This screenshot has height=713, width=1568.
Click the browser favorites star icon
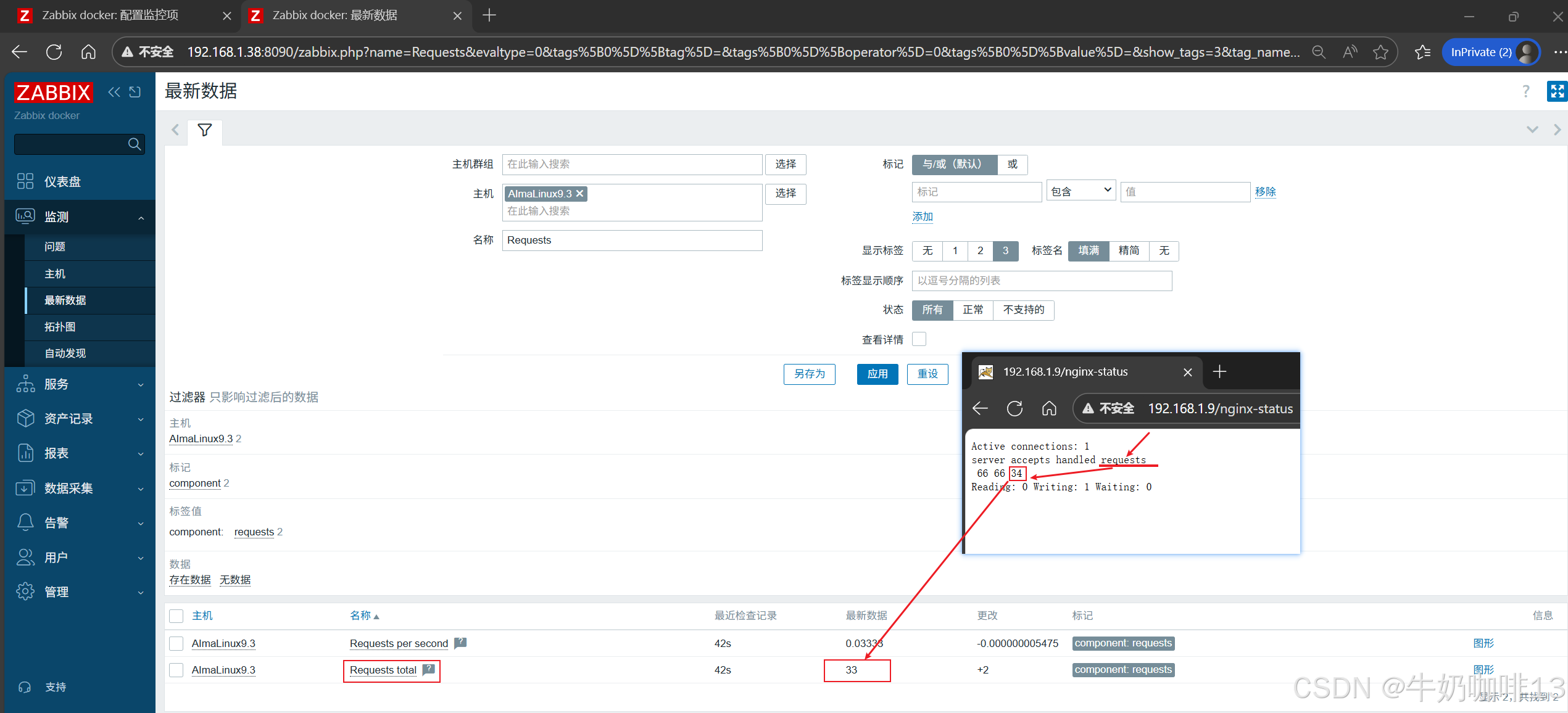point(1380,52)
